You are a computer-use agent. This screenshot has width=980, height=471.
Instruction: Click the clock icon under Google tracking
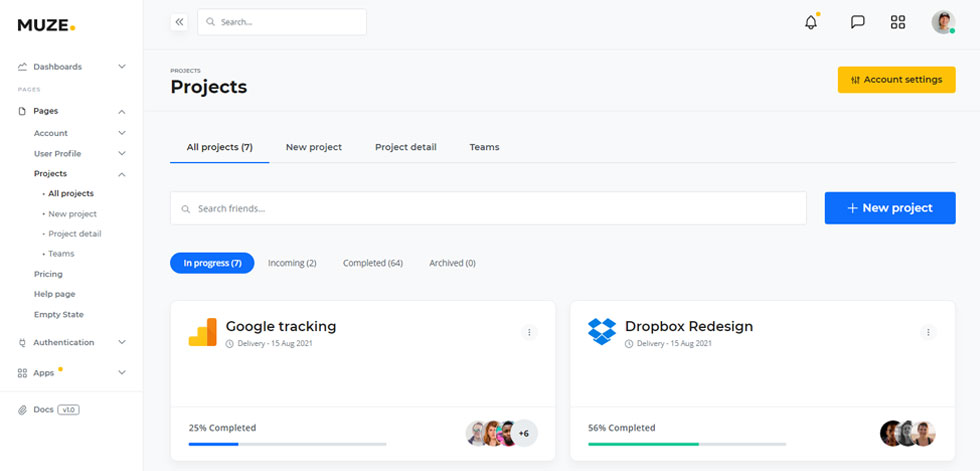pyautogui.click(x=229, y=344)
